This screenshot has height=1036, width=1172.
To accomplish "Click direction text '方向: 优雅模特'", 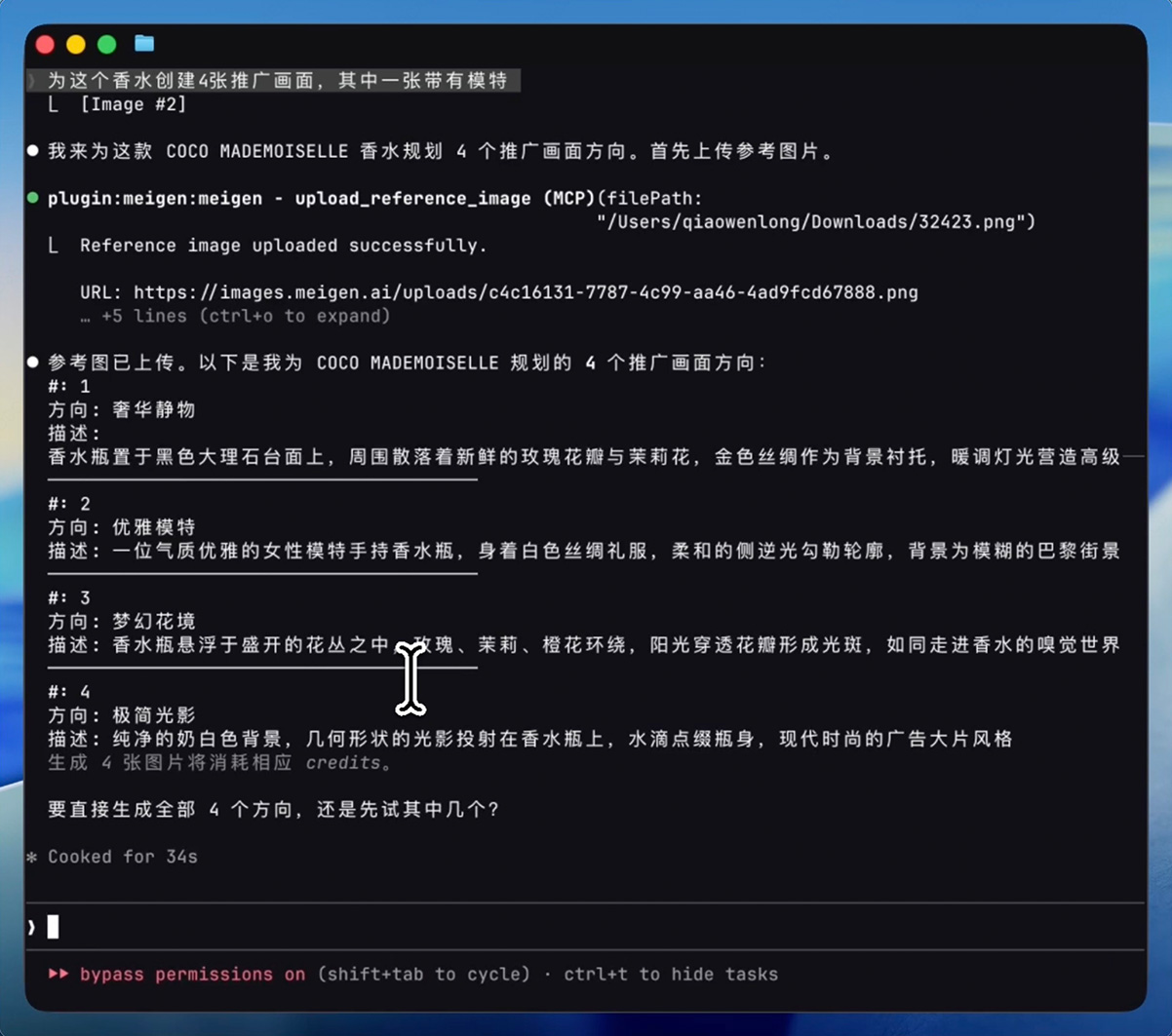I will click(x=122, y=527).
